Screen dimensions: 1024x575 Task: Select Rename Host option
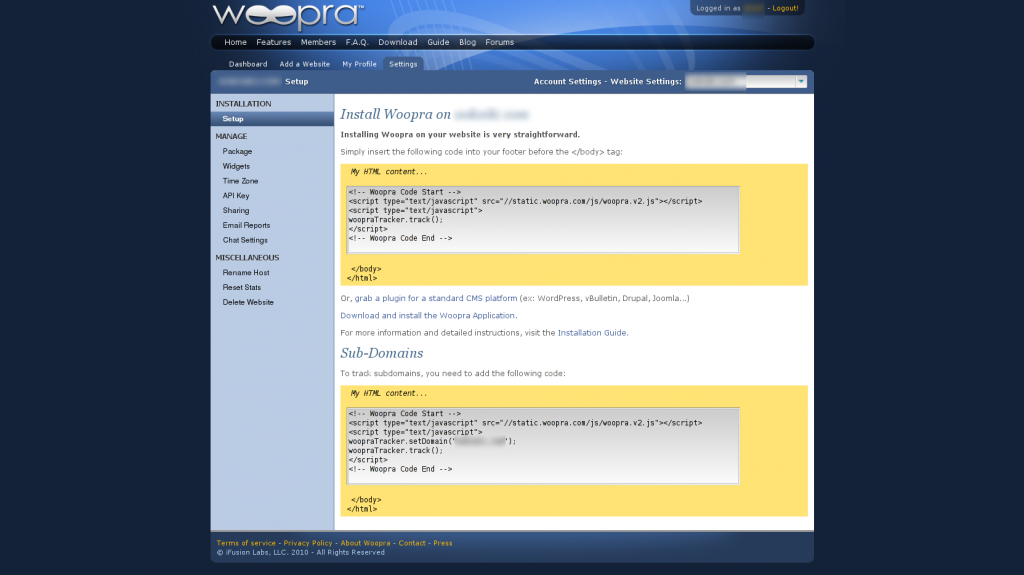pyautogui.click(x=246, y=272)
